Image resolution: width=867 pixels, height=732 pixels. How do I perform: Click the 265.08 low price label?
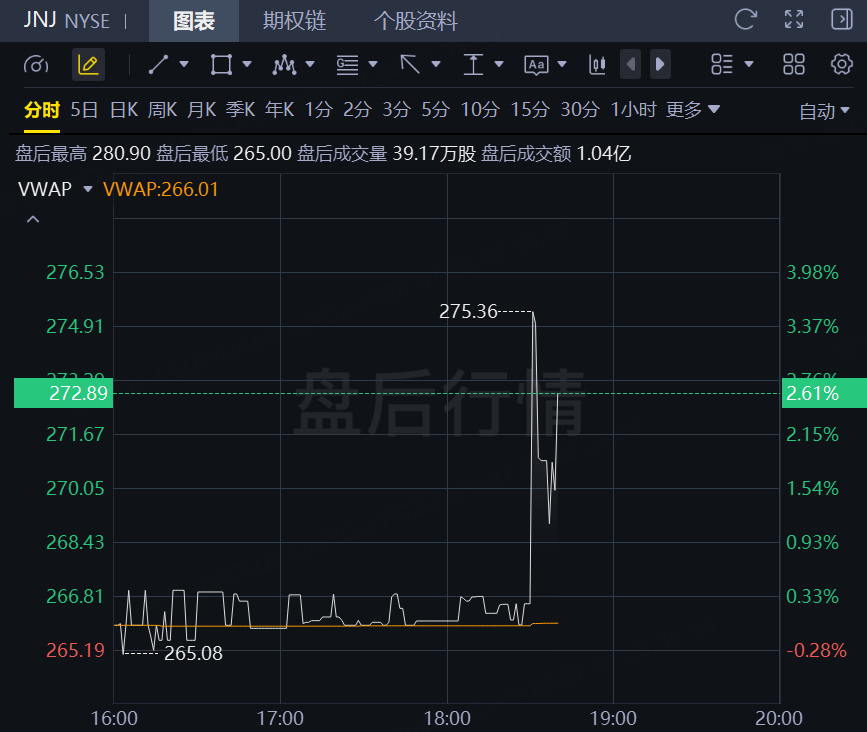pos(194,653)
